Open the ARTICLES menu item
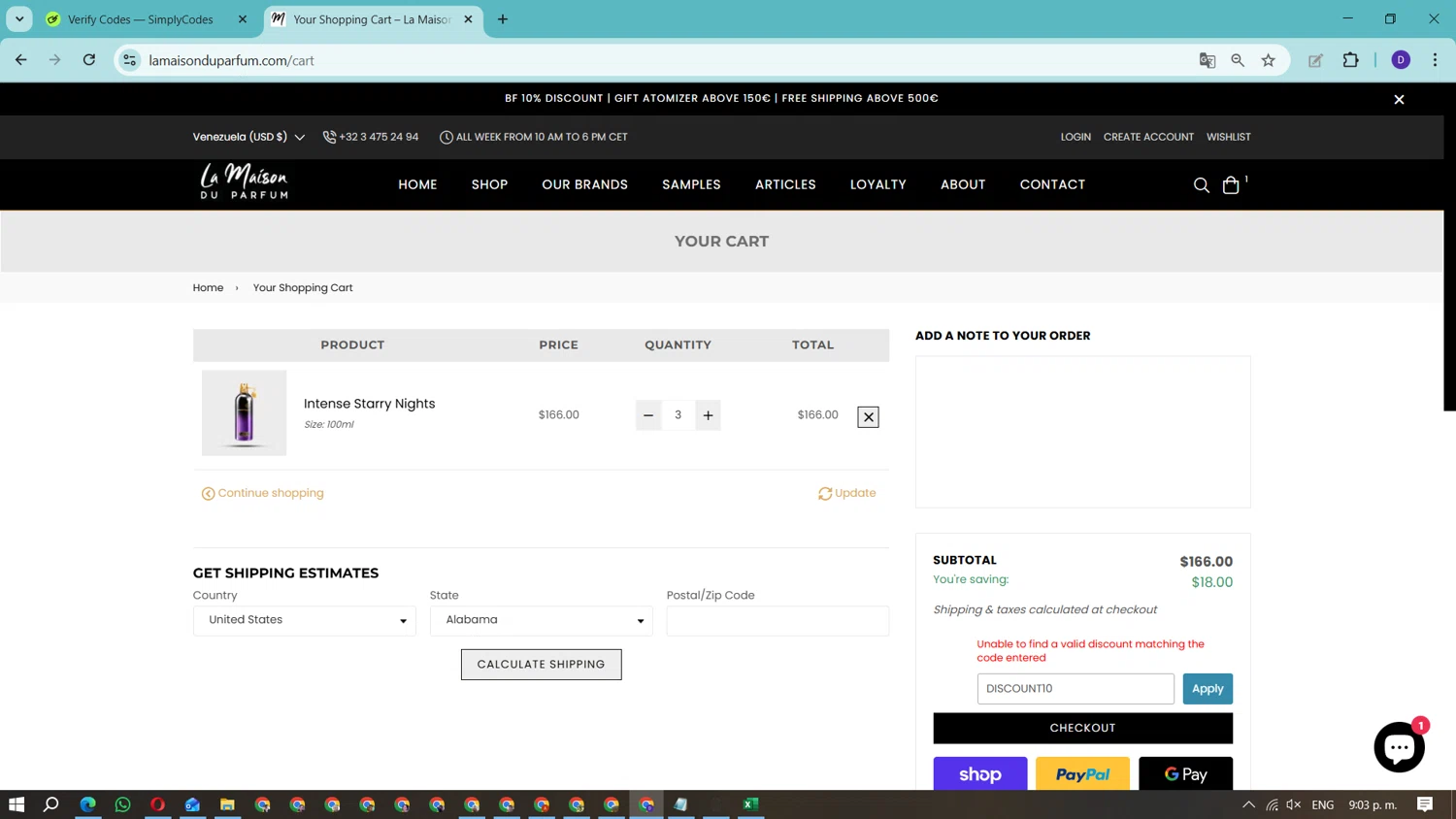 785,184
